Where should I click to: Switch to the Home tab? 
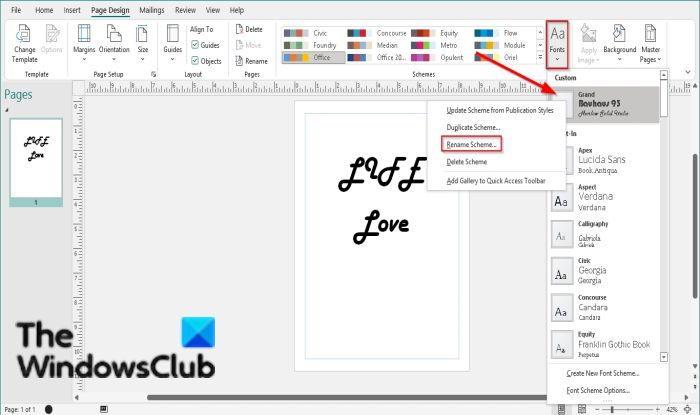(44, 10)
